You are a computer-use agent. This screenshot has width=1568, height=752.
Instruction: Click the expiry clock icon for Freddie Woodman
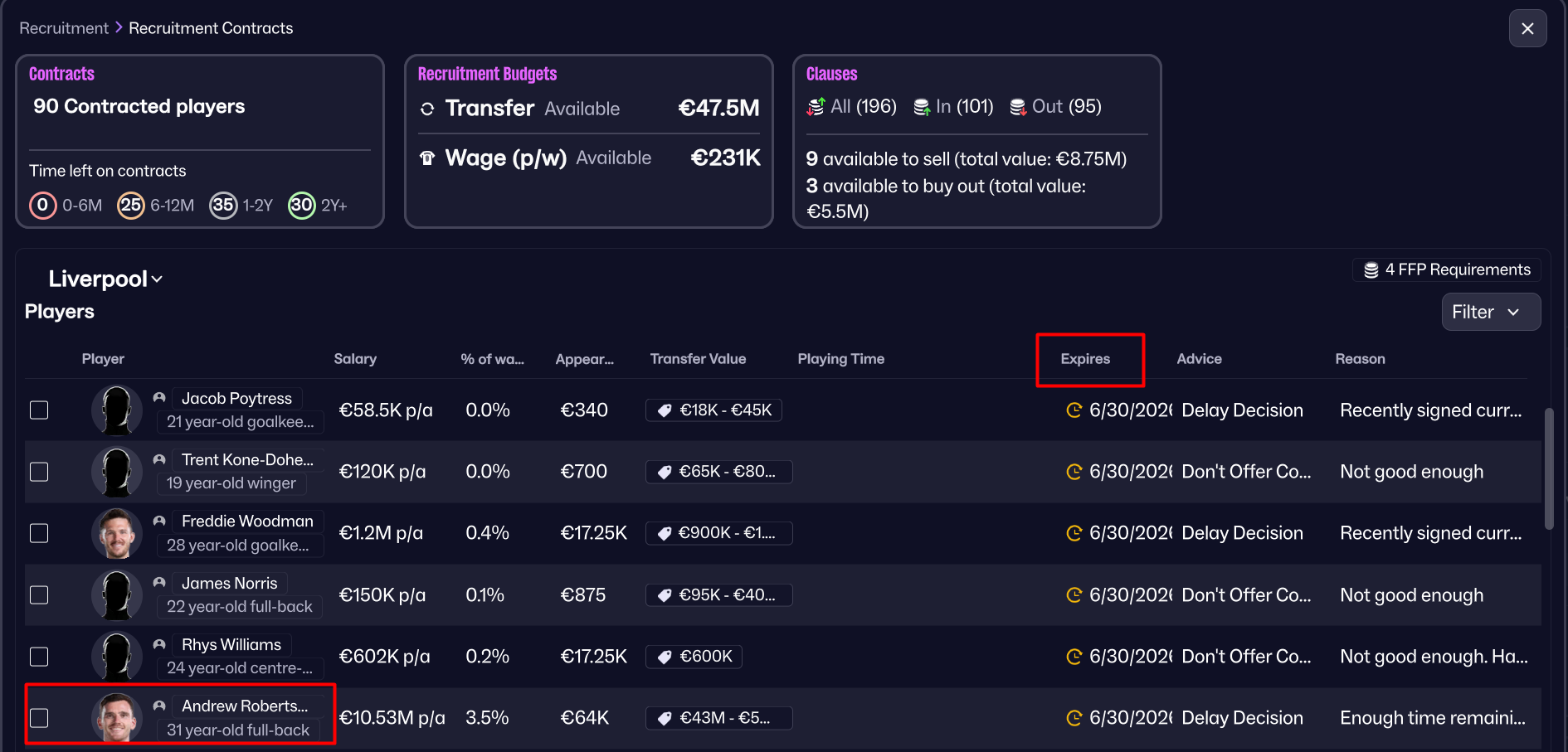pyautogui.click(x=1074, y=533)
